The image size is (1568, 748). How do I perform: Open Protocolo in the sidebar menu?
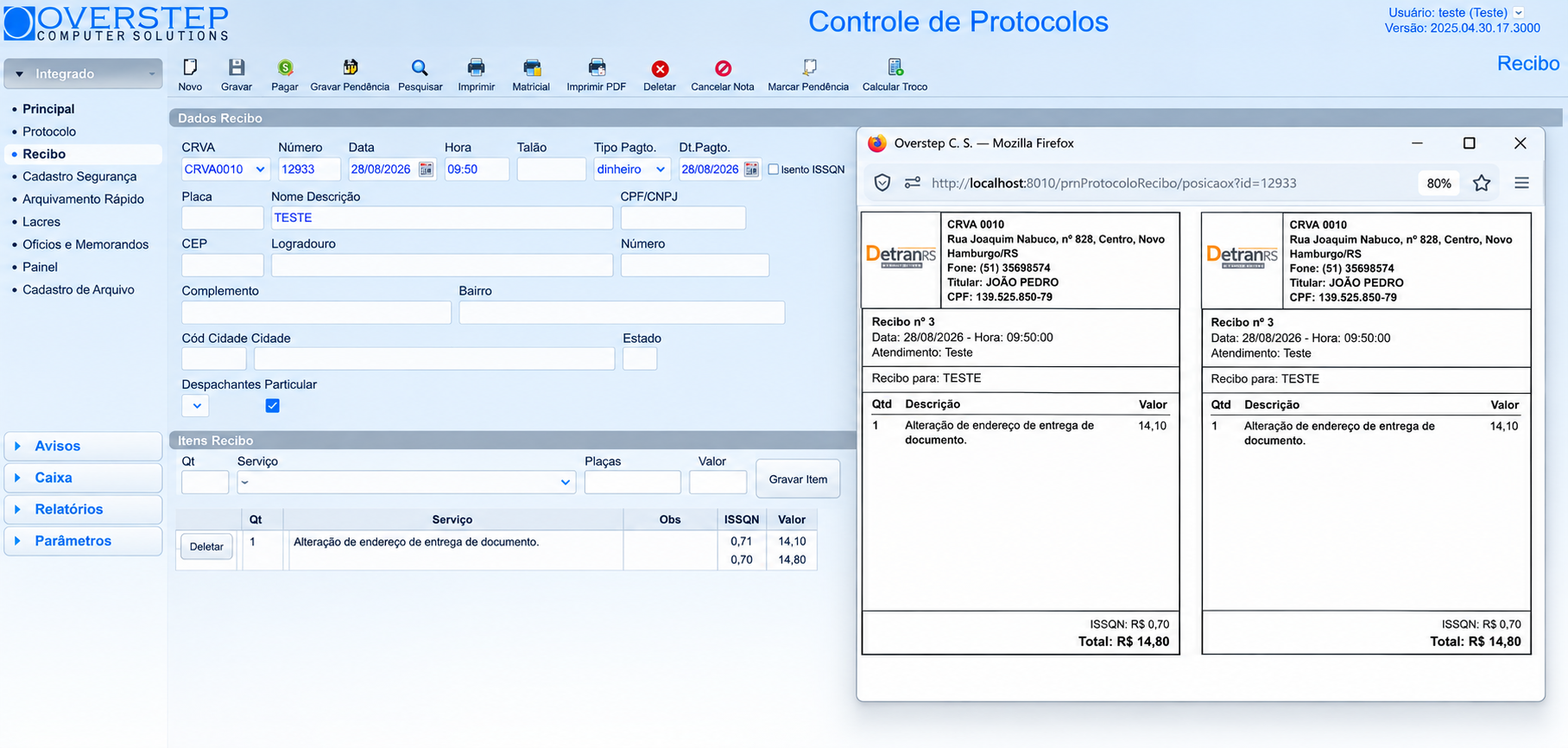[49, 131]
